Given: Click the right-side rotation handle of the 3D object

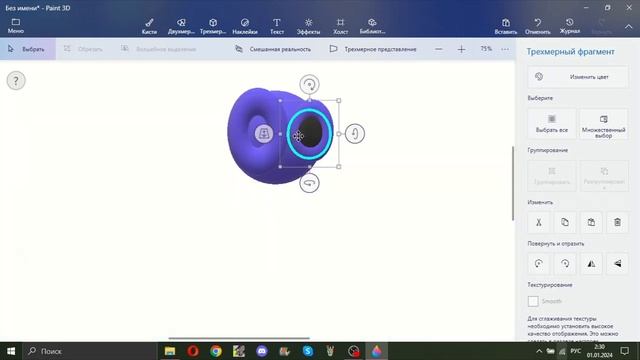Looking at the screenshot, I should pyautogui.click(x=355, y=133).
